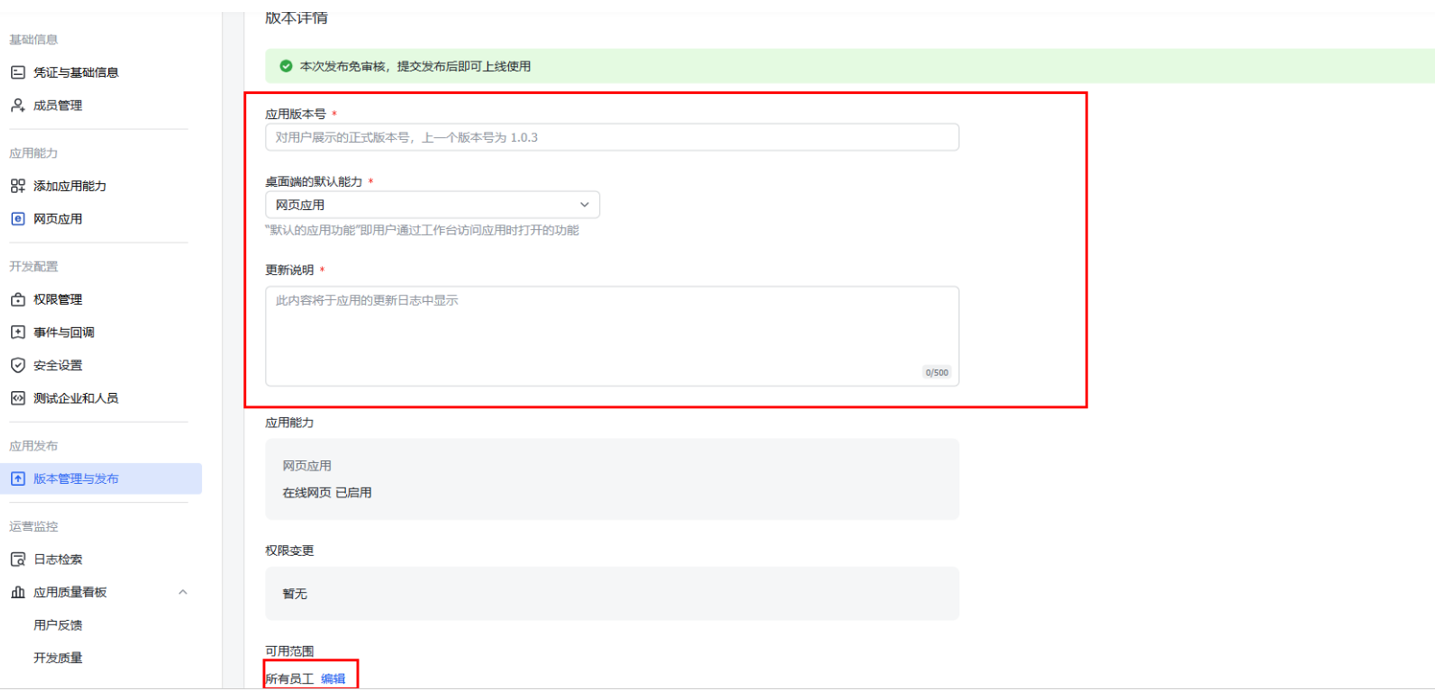This screenshot has height=693, width=1438.
Task: Click into the 更新说明 text area
Action: tap(611, 336)
